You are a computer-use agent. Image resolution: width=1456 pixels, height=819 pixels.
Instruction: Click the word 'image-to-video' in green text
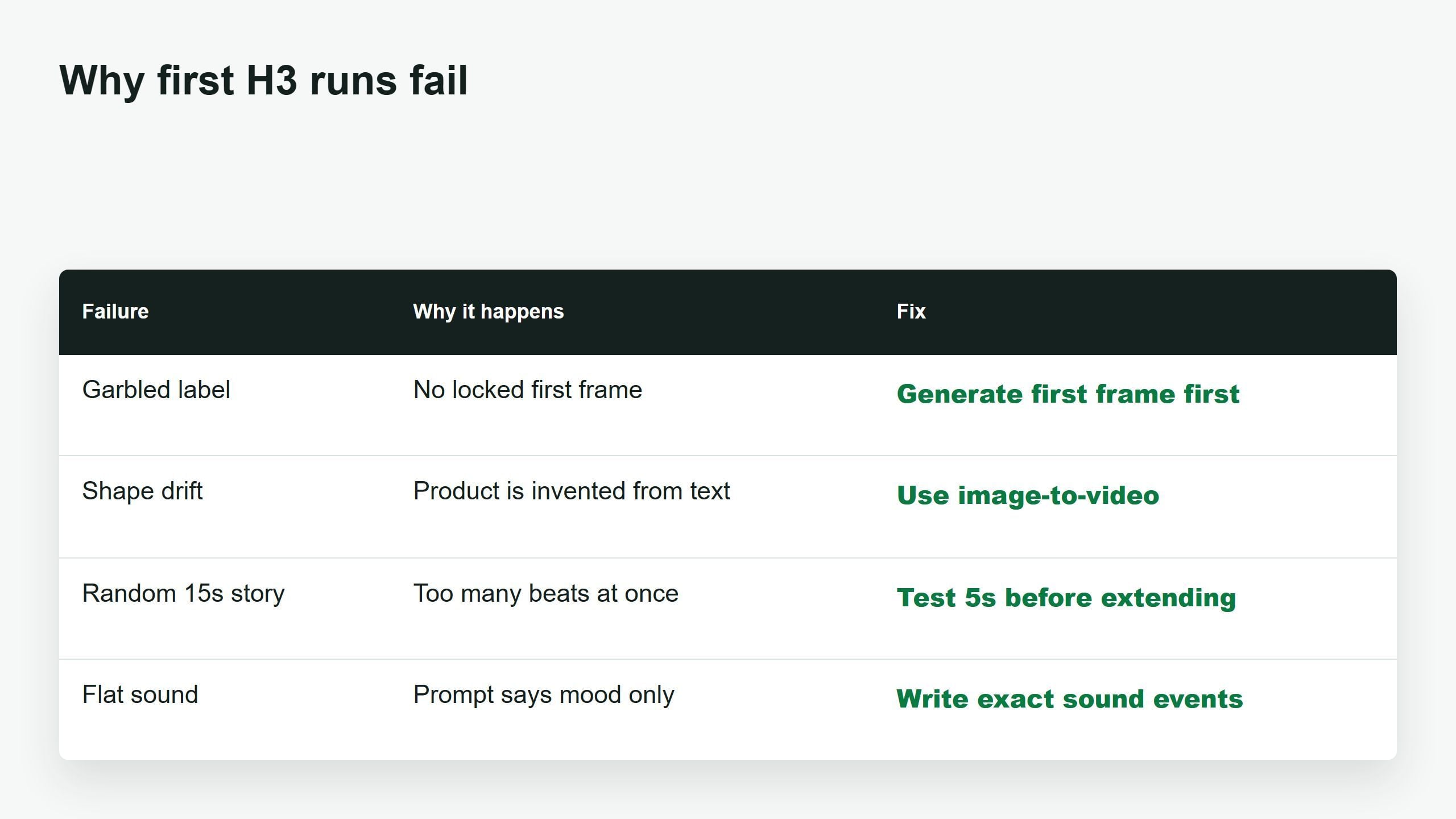[1058, 495]
